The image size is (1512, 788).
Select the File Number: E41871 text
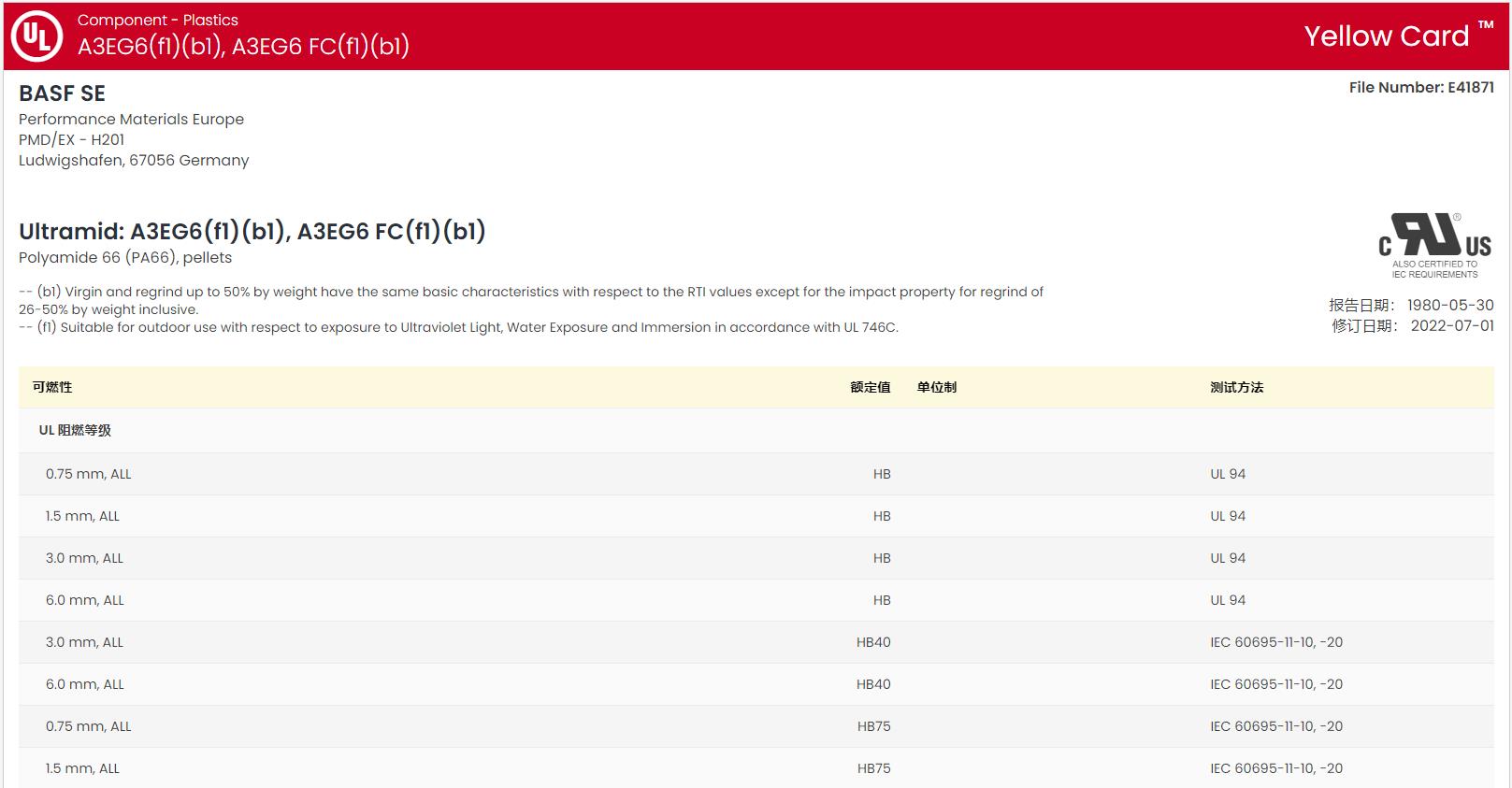click(x=1421, y=87)
